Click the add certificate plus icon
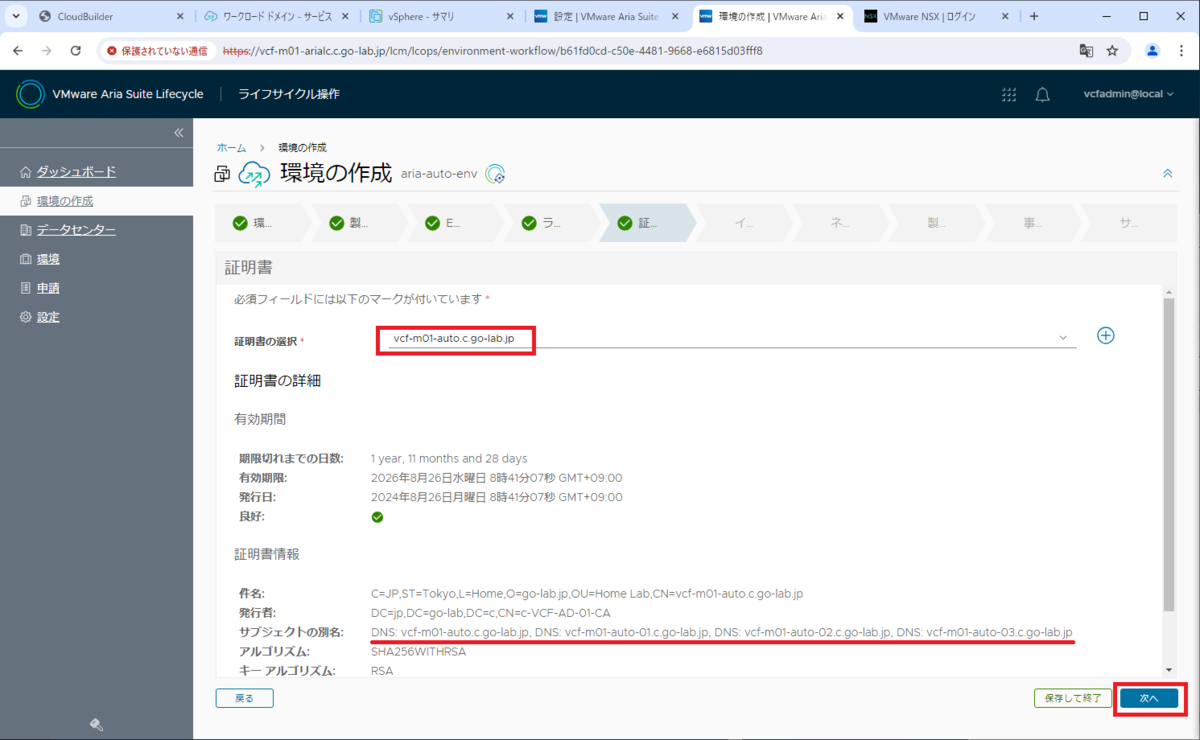 point(1105,336)
